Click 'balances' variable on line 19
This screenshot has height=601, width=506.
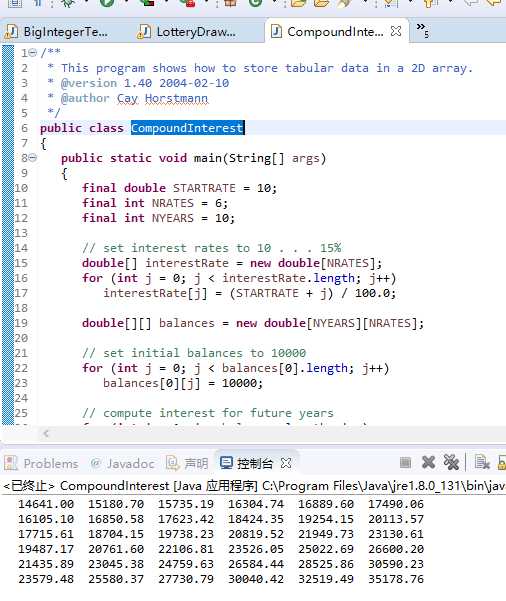click(x=187, y=323)
